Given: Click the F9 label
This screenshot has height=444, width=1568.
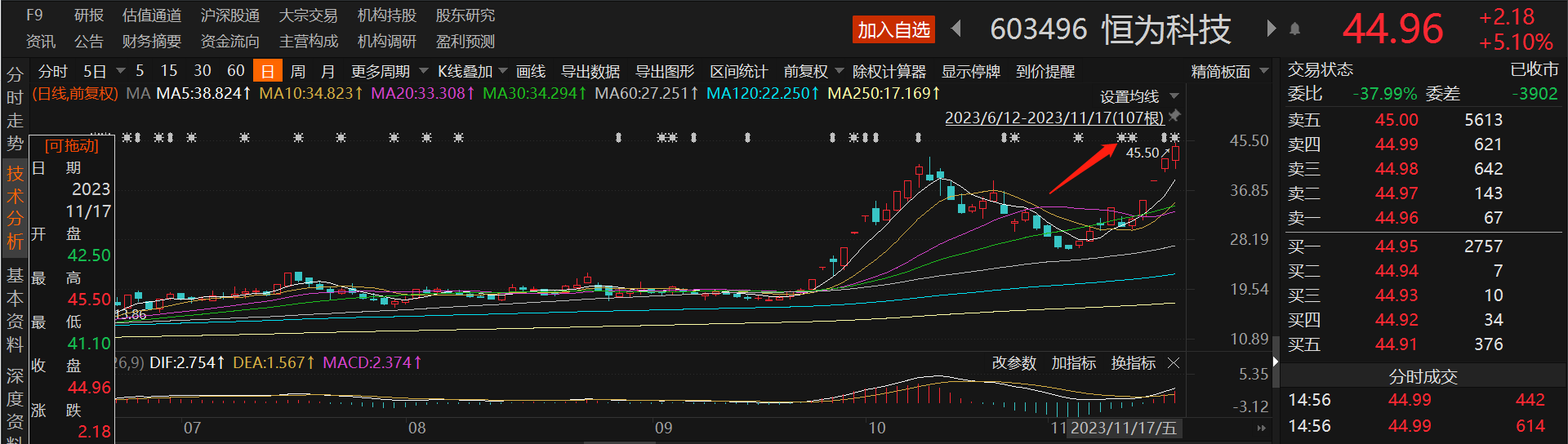Looking at the screenshot, I should coord(34,16).
